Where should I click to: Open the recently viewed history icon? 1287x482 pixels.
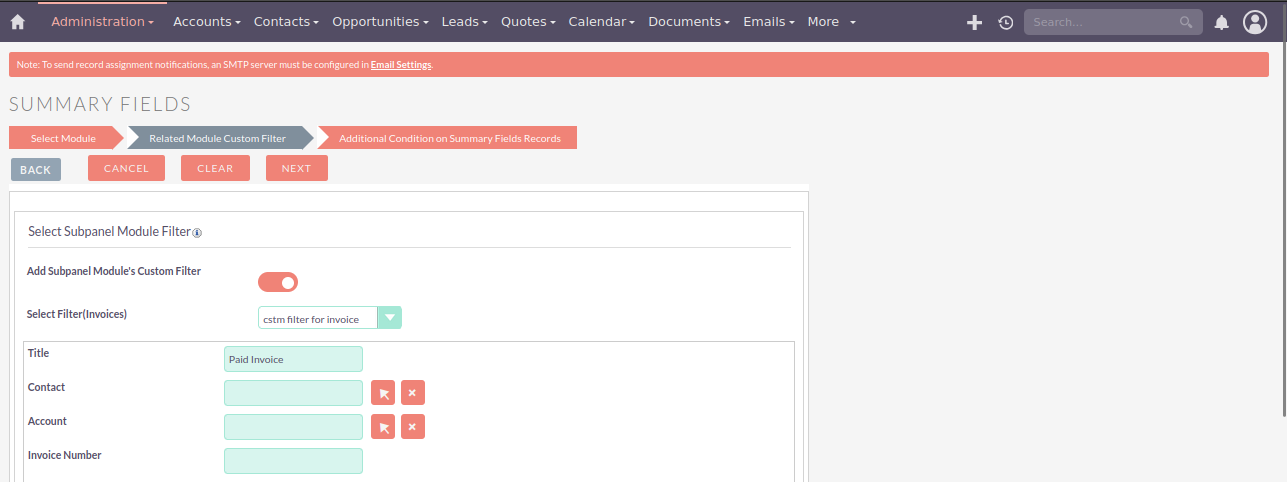click(1006, 22)
